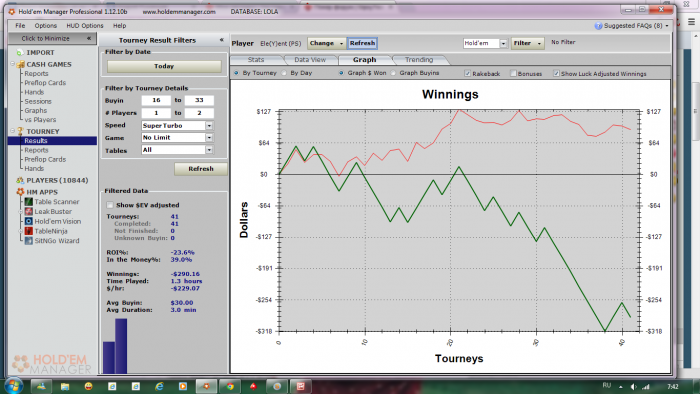Collapse the CASH GAMES tree node
700x394 pixels.
pos(12,64)
